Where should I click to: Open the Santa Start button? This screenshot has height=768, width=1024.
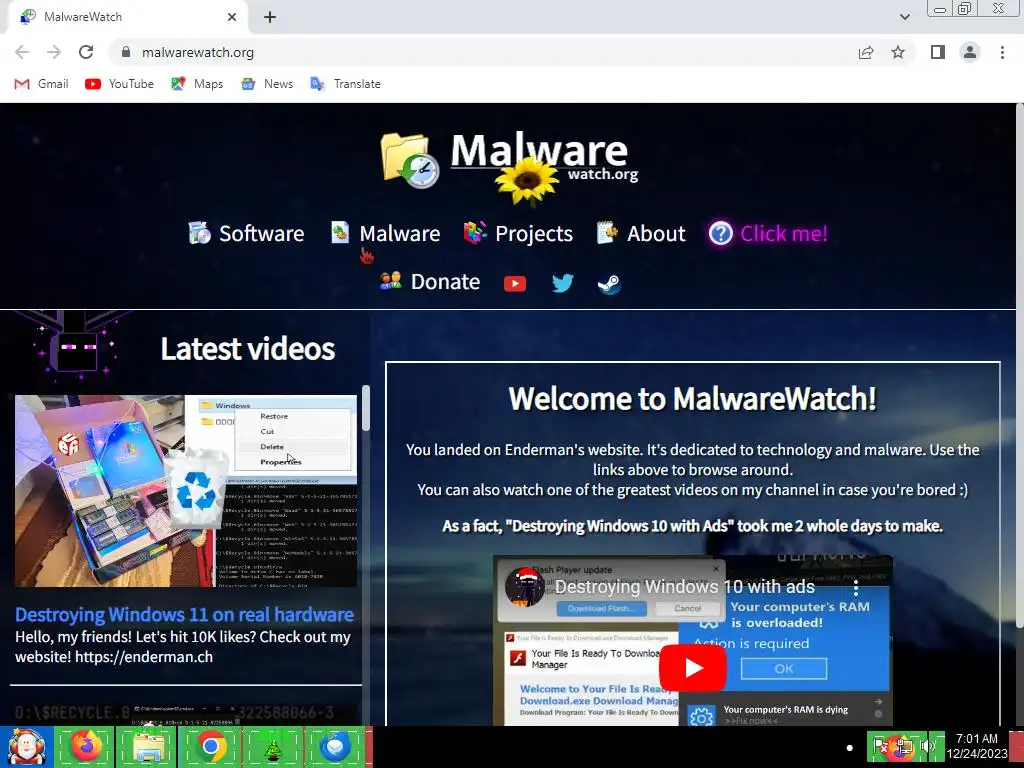(26, 746)
